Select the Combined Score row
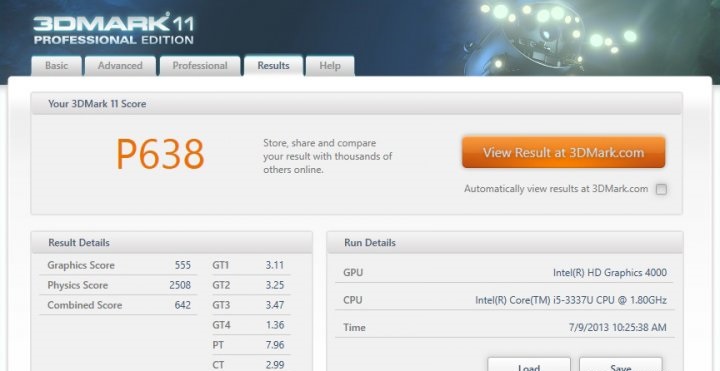 (x=118, y=305)
